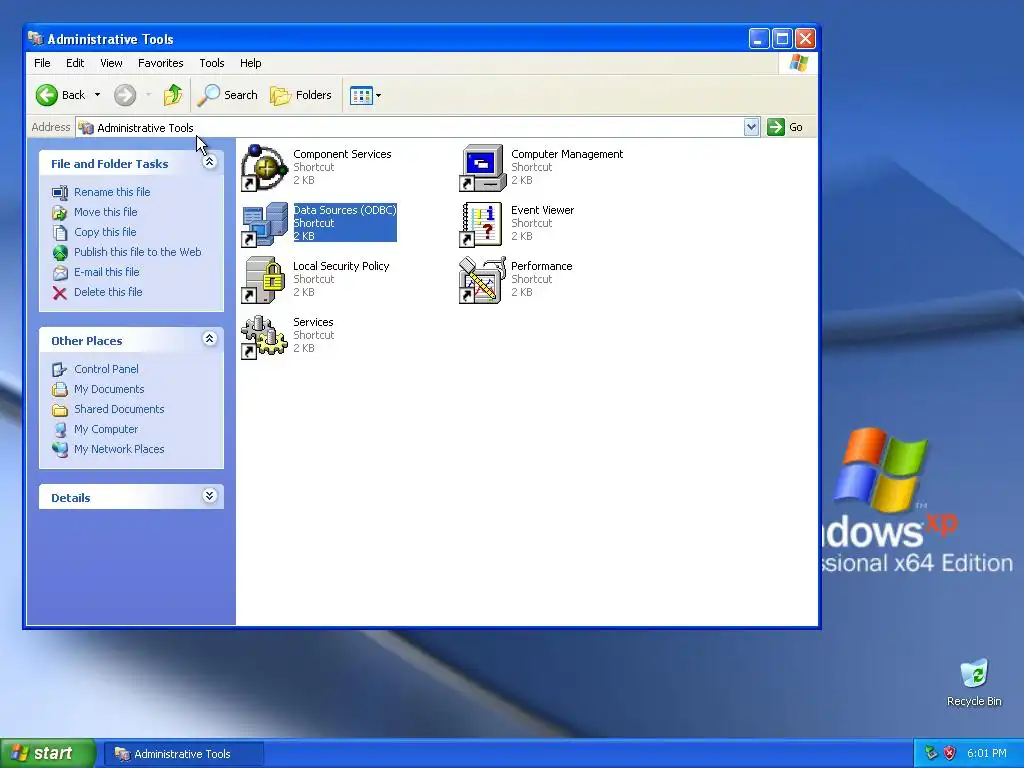Open the Tools menu
This screenshot has width=1024, height=768.
(212, 63)
